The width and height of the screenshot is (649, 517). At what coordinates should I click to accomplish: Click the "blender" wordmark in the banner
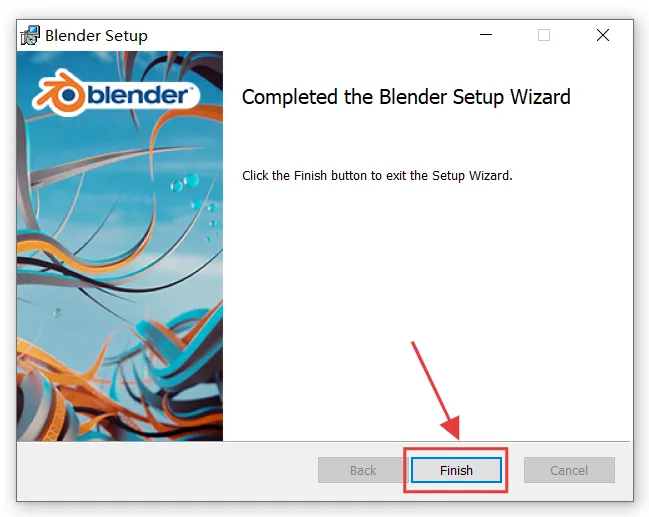(x=140, y=95)
